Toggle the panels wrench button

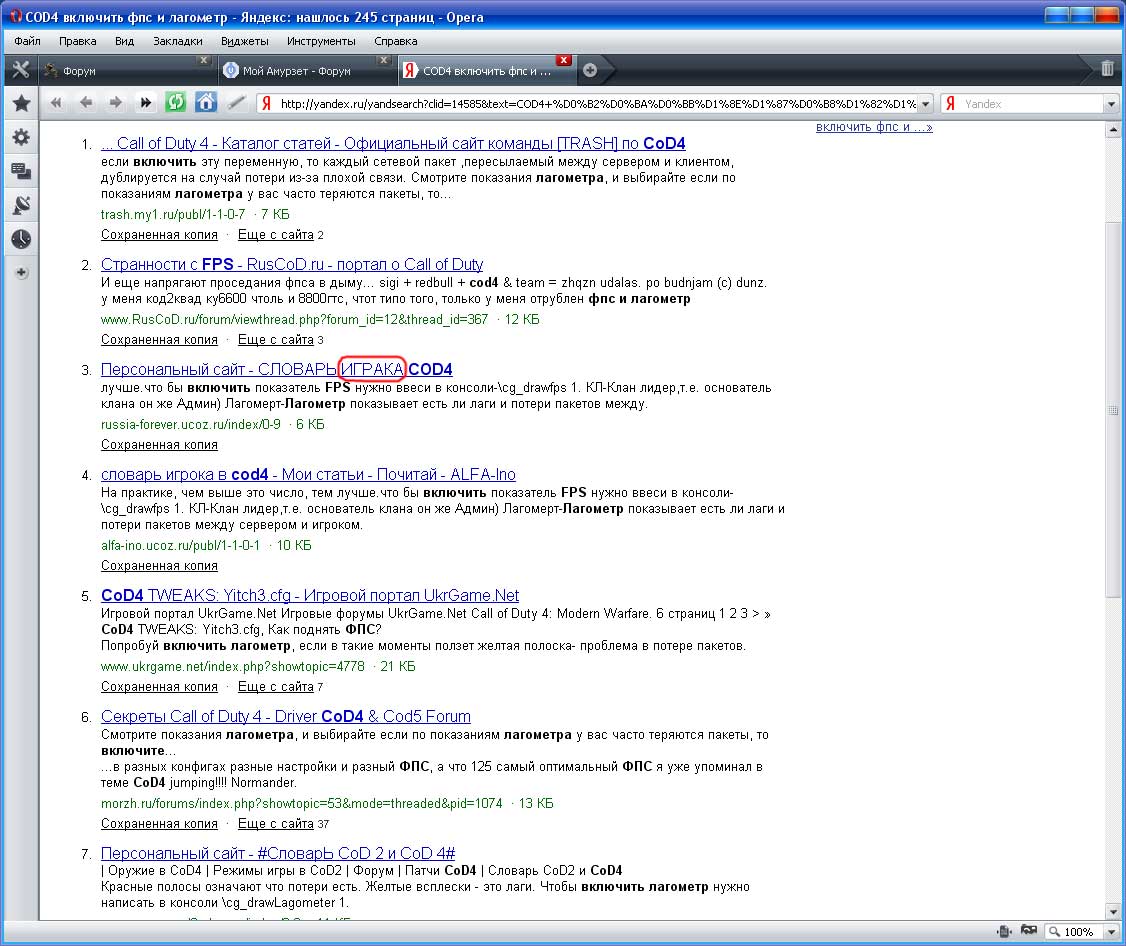click(x=20, y=70)
